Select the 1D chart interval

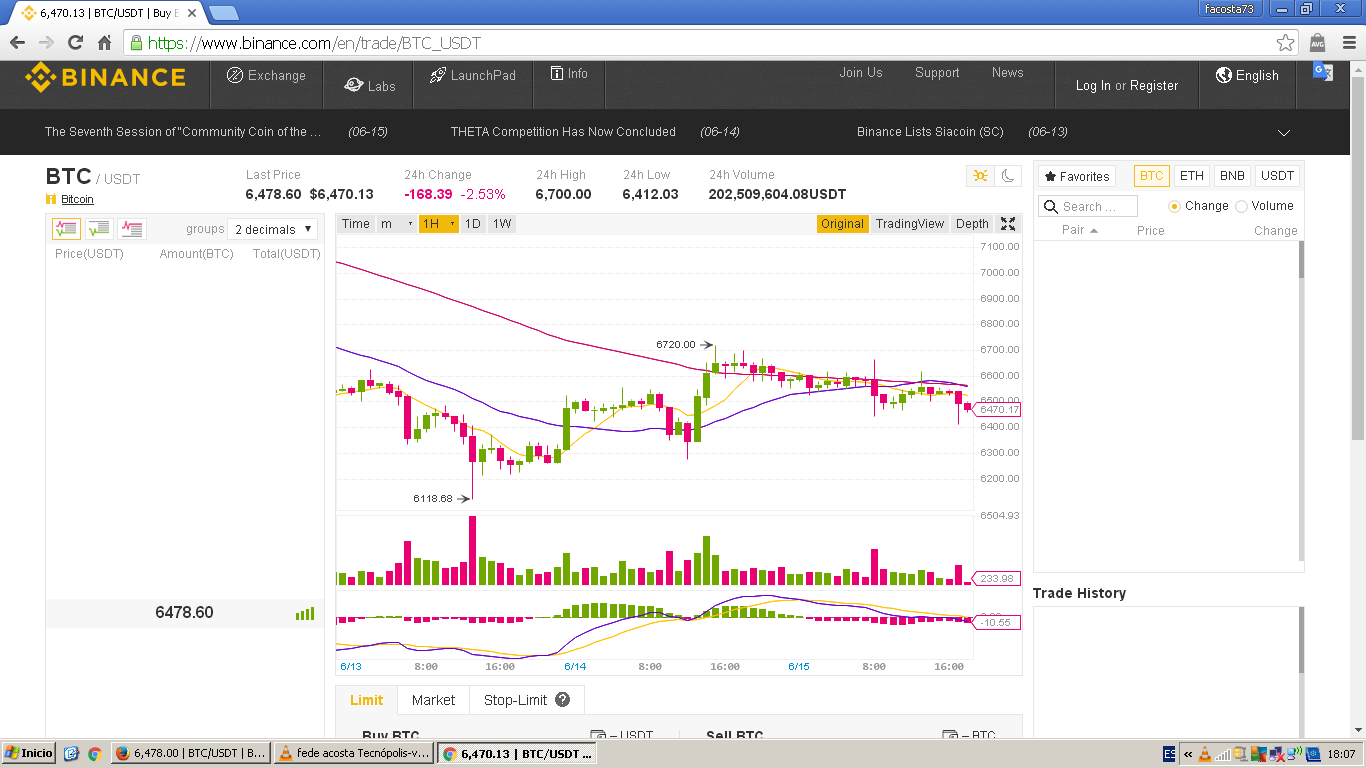coord(473,224)
